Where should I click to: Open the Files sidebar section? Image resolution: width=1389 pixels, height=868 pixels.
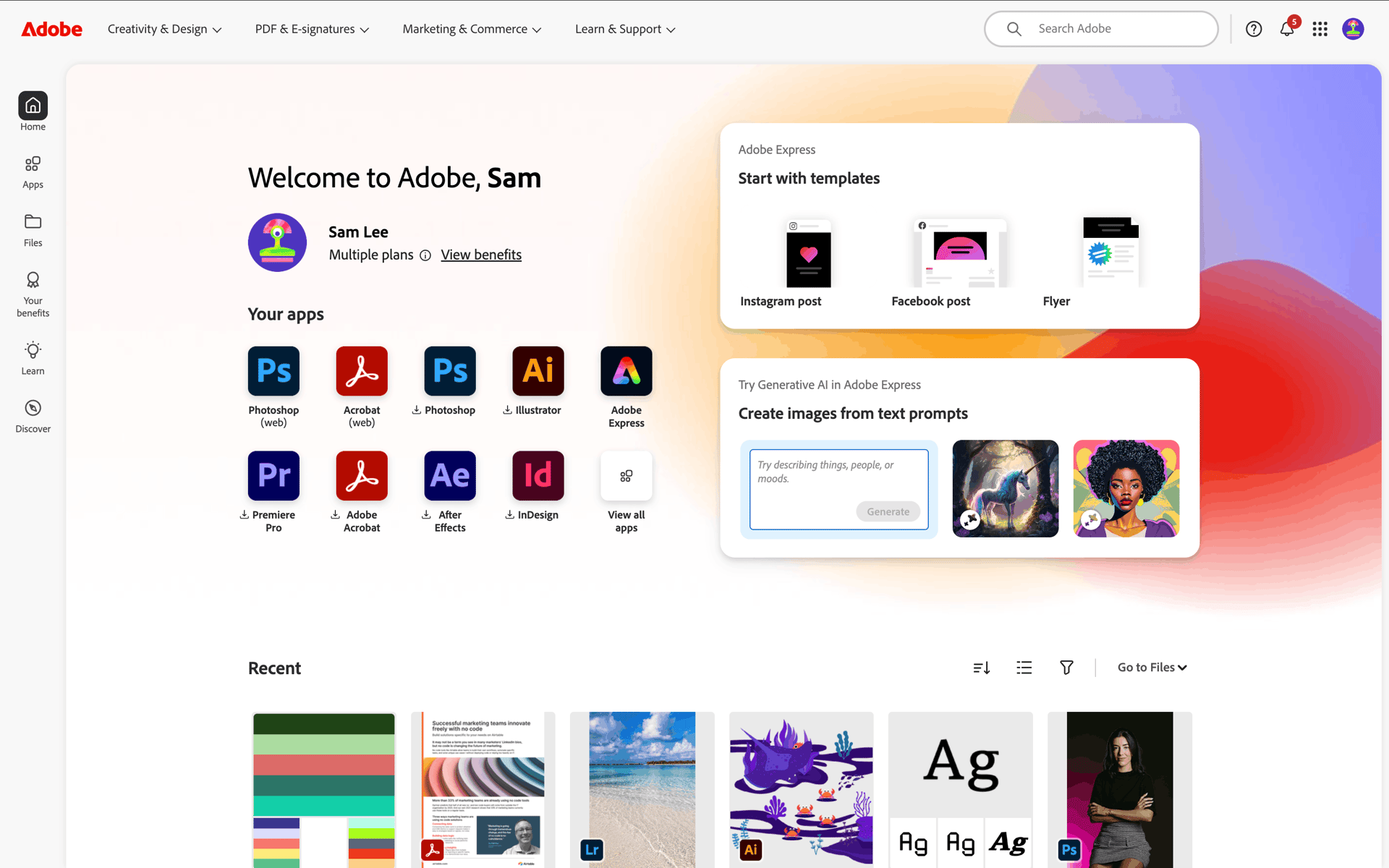tap(33, 230)
